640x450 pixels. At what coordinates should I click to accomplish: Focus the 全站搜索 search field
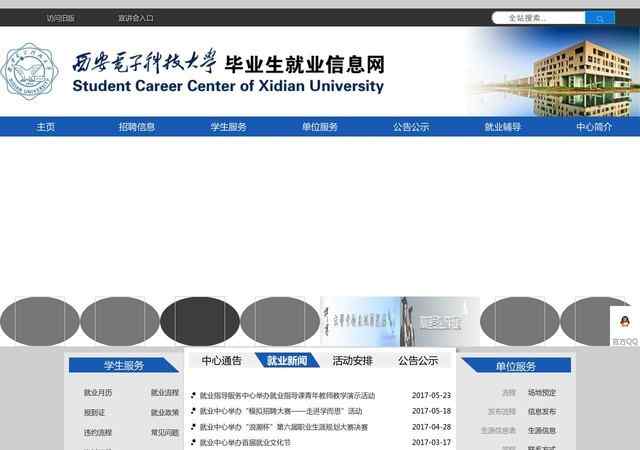pos(539,18)
